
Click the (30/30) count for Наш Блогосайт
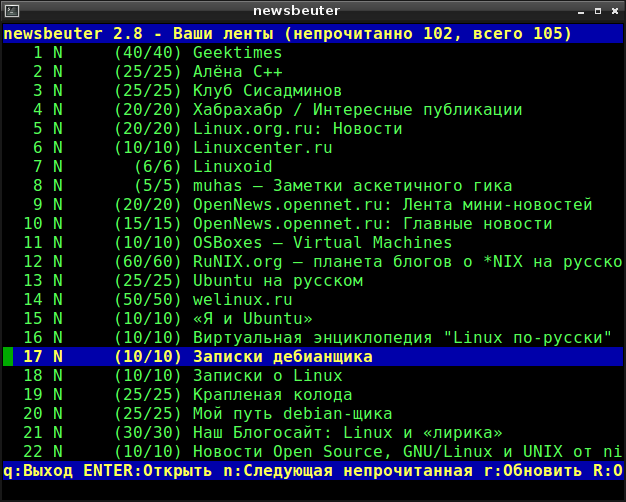(148, 433)
